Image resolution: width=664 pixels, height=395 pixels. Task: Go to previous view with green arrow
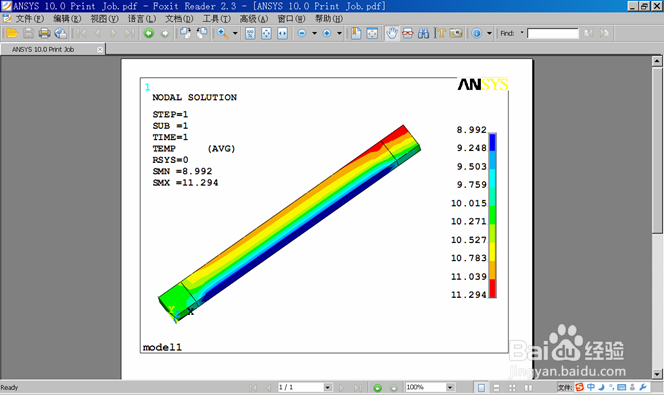point(149,33)
